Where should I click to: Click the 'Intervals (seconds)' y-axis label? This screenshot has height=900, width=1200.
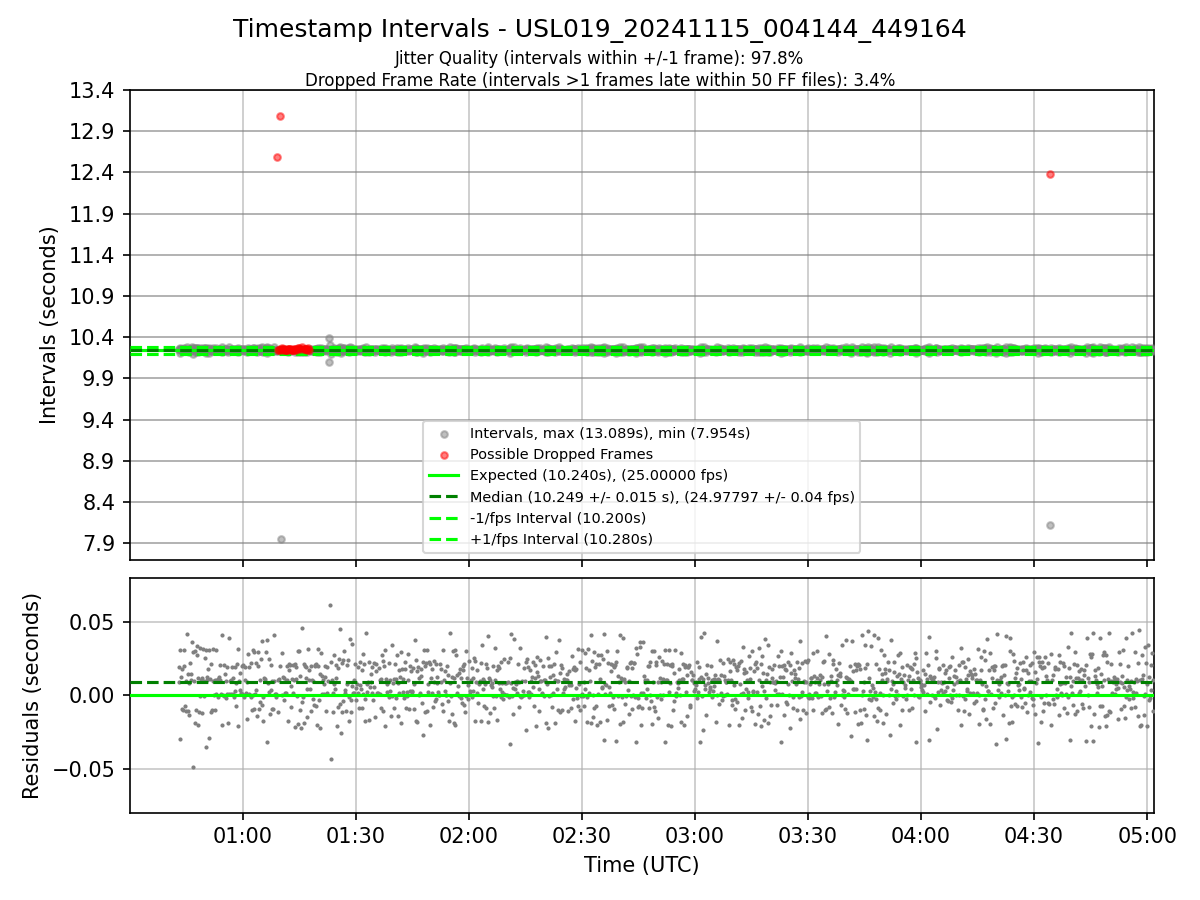48,325
